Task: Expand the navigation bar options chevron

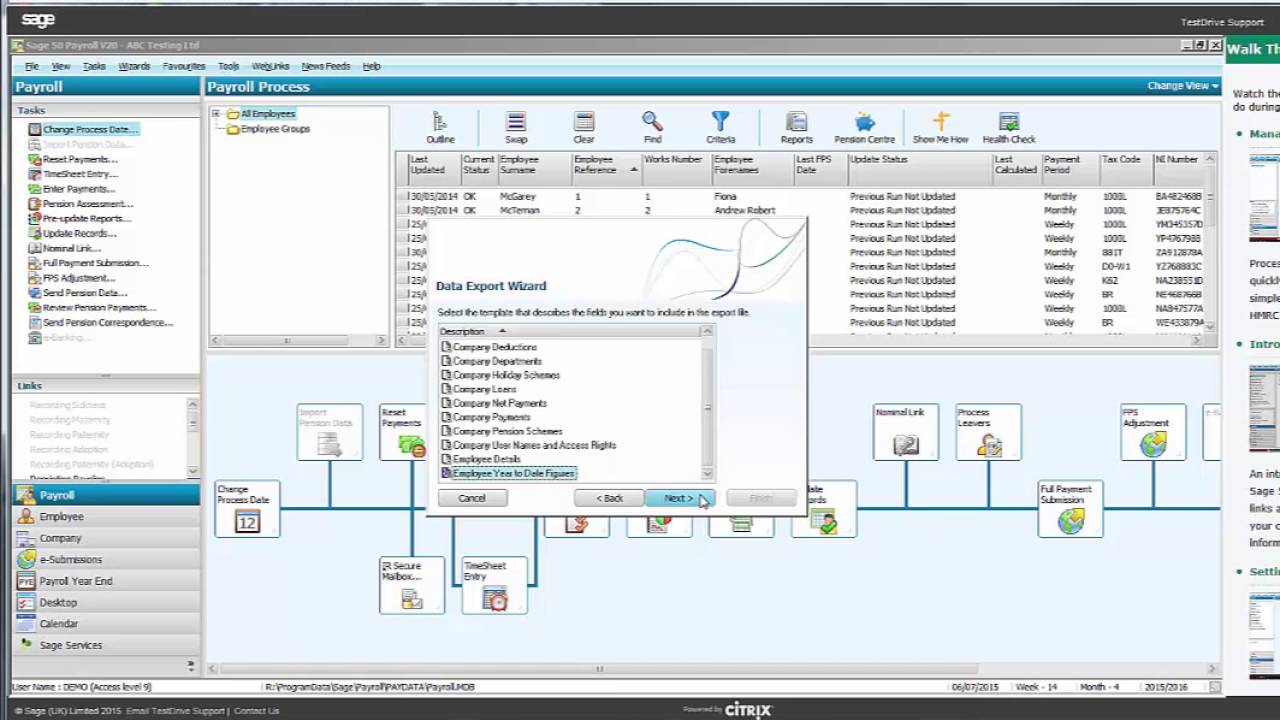Action: point(191,665)
